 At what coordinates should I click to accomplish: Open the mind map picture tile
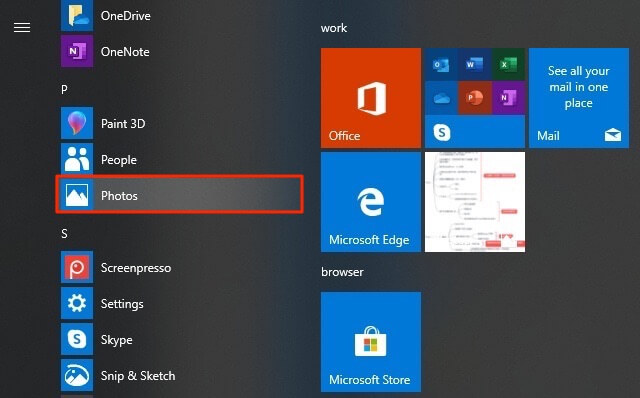475,202
